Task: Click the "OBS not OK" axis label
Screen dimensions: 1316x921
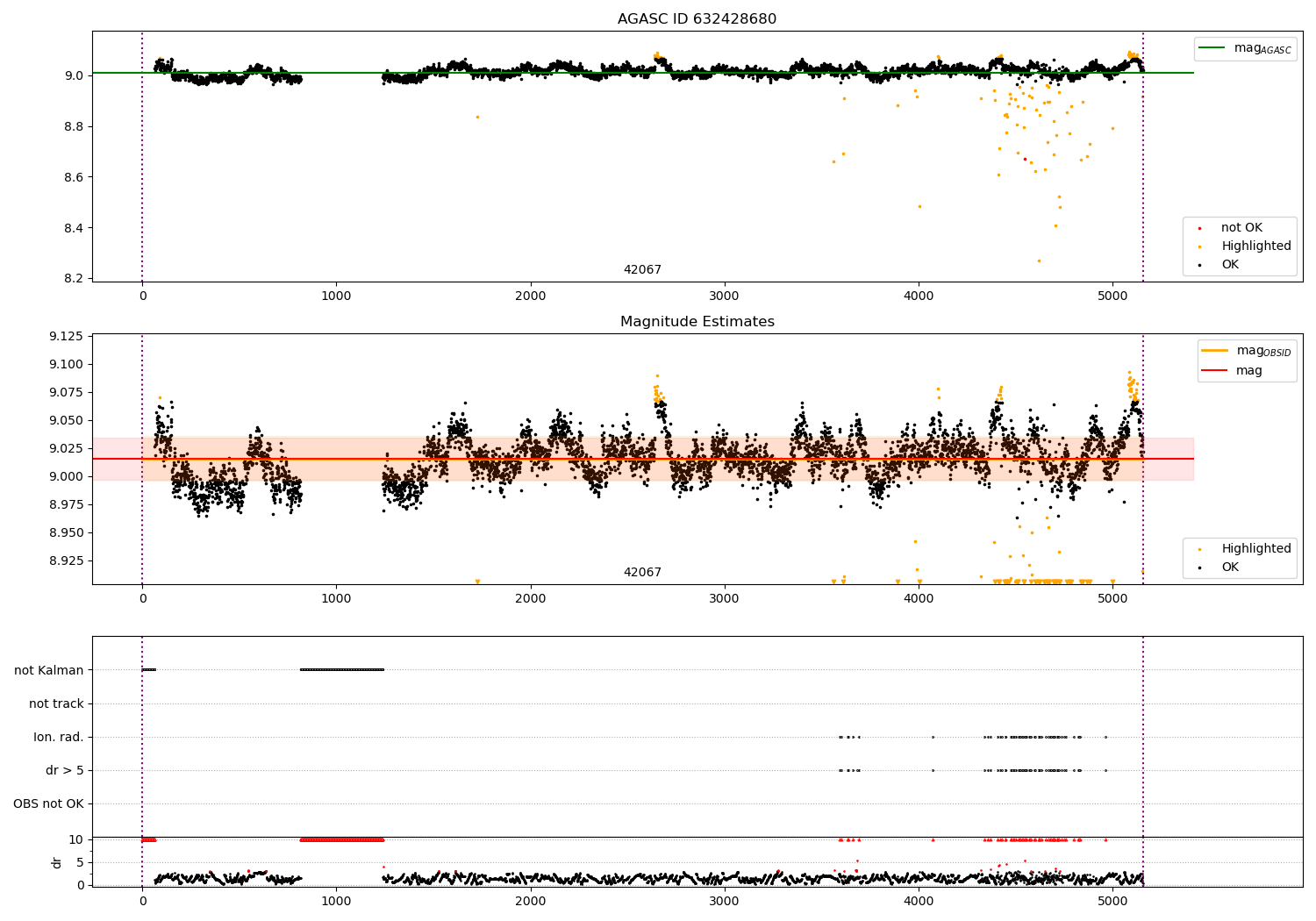Action: pyautogui.click(x=48, y=803)
